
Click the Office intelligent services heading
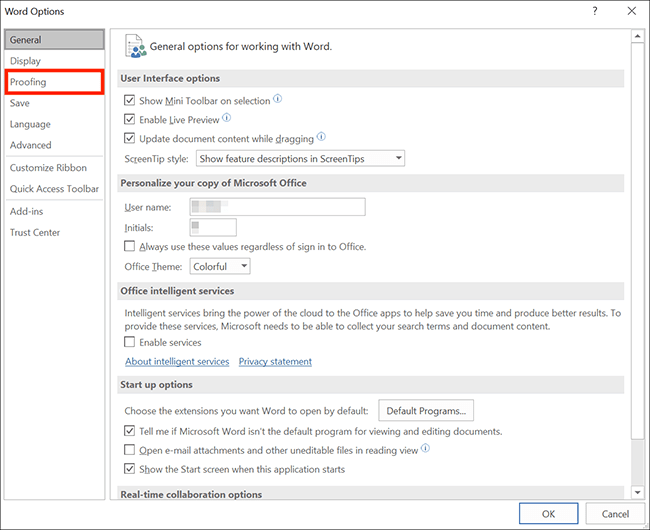[x=177, y=291]
